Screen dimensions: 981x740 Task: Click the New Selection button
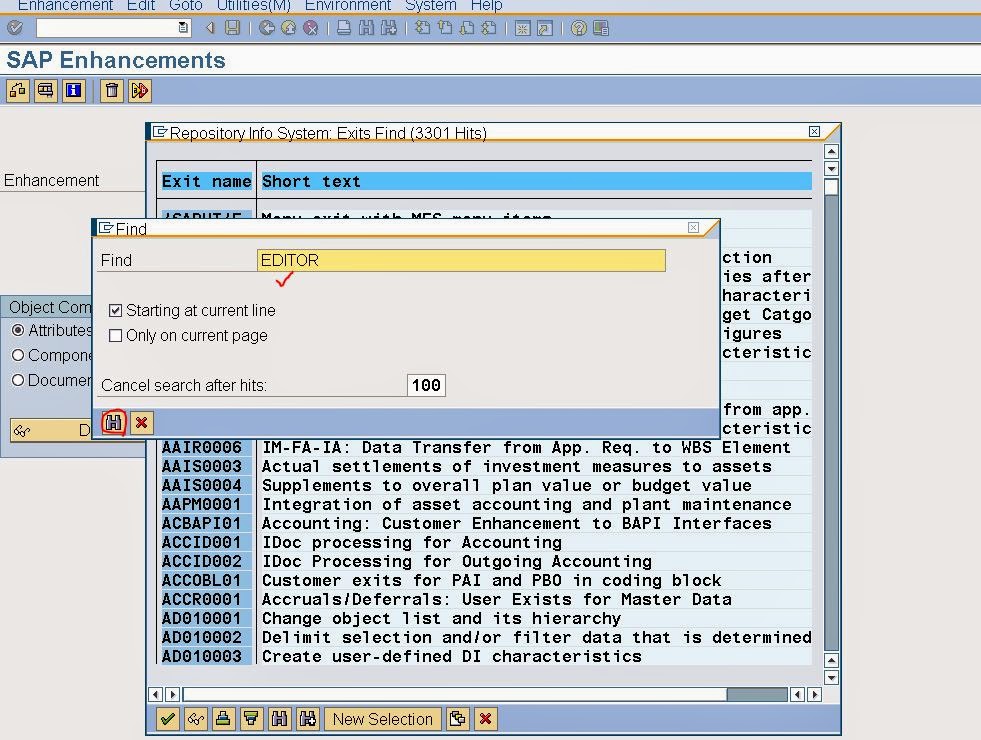(x=382, y=719)
